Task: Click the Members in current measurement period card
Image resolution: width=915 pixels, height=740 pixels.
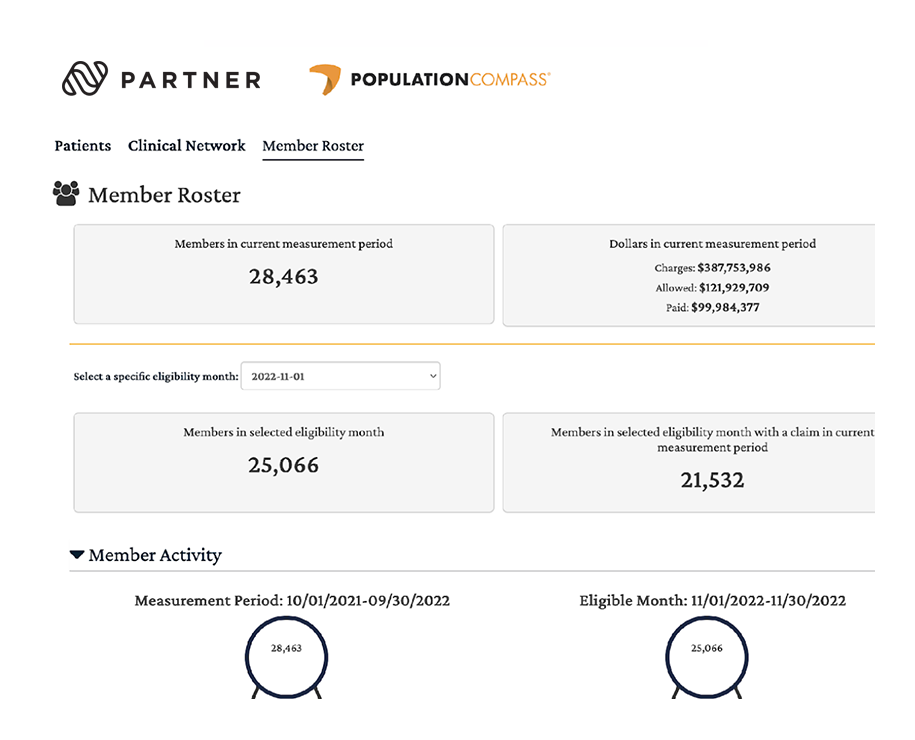Action: [x=283, y=274]
